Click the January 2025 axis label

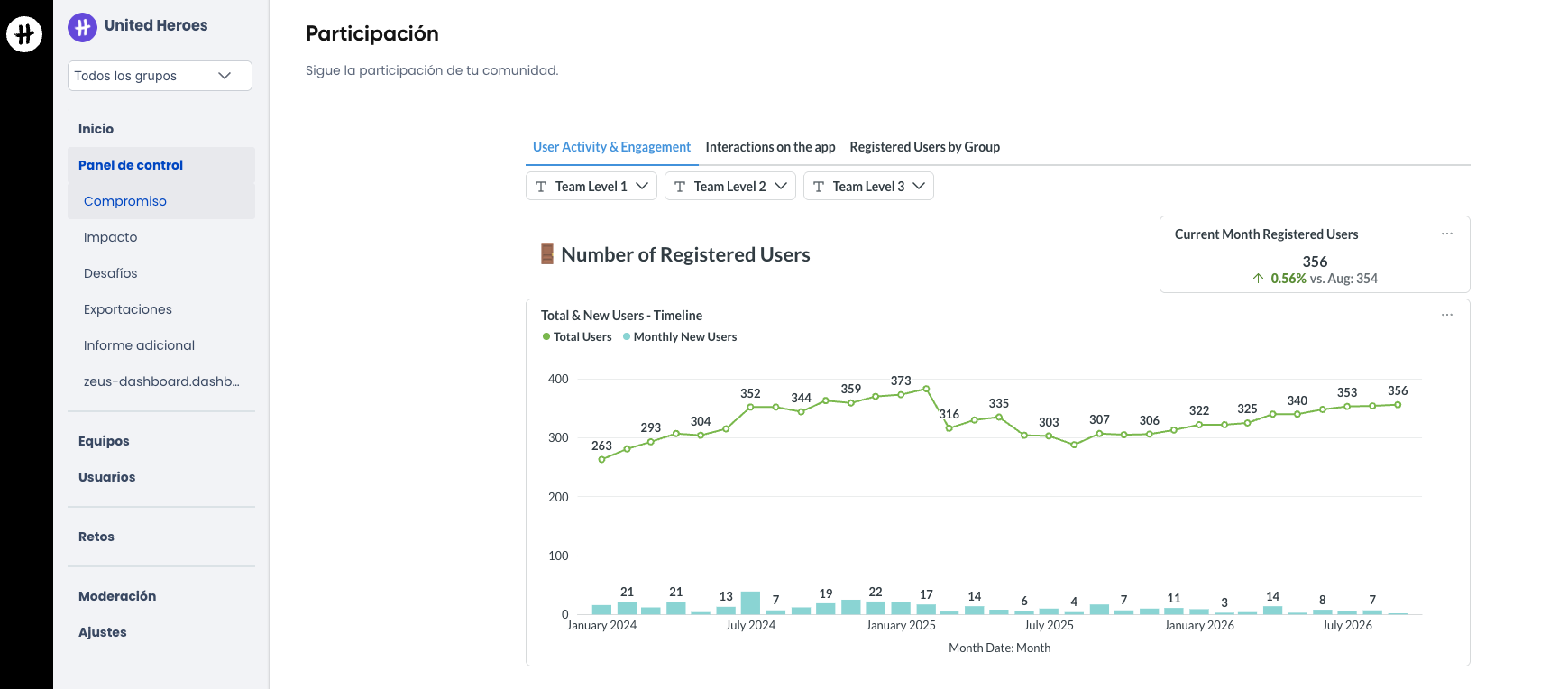(x=901, y=625)
